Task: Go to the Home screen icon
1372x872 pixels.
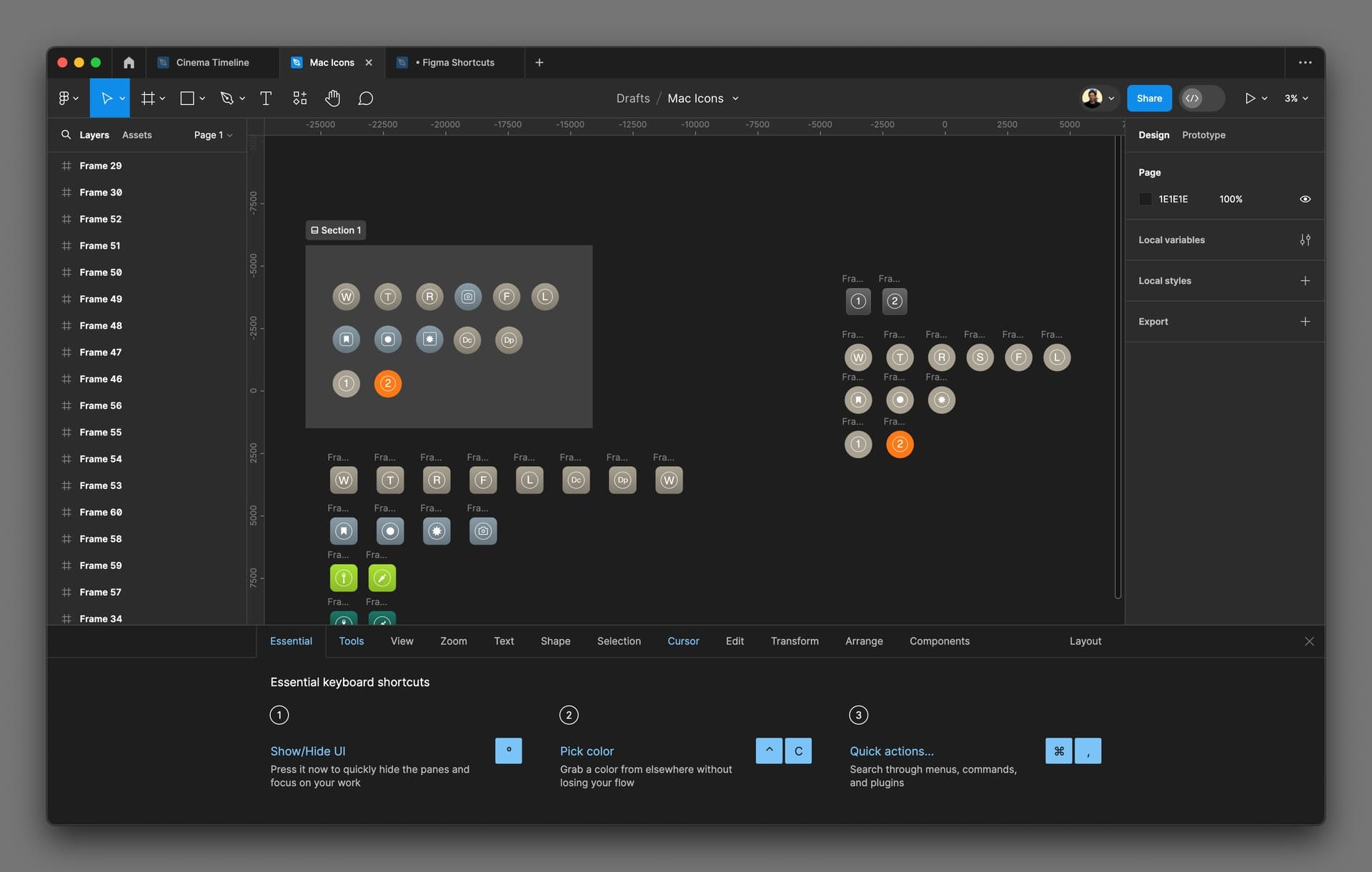Action: (129, 62)
